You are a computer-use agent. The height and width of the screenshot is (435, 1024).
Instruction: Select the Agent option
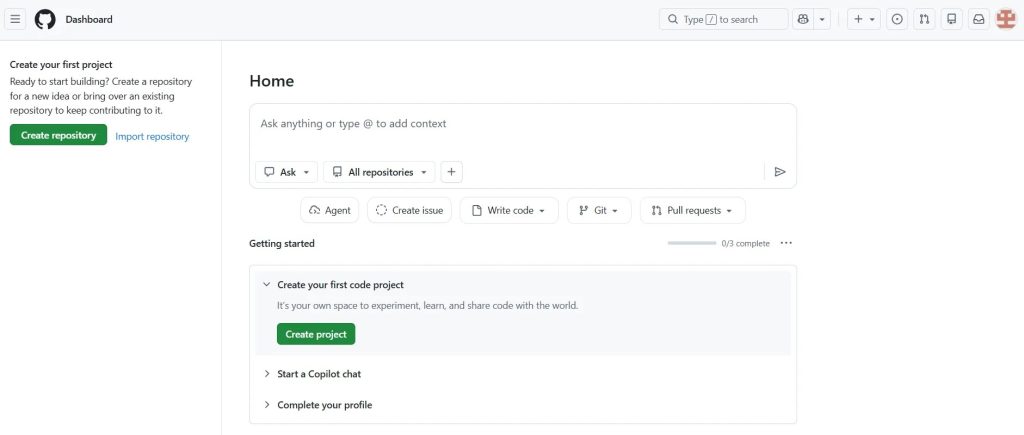click(x=330, y=210)
